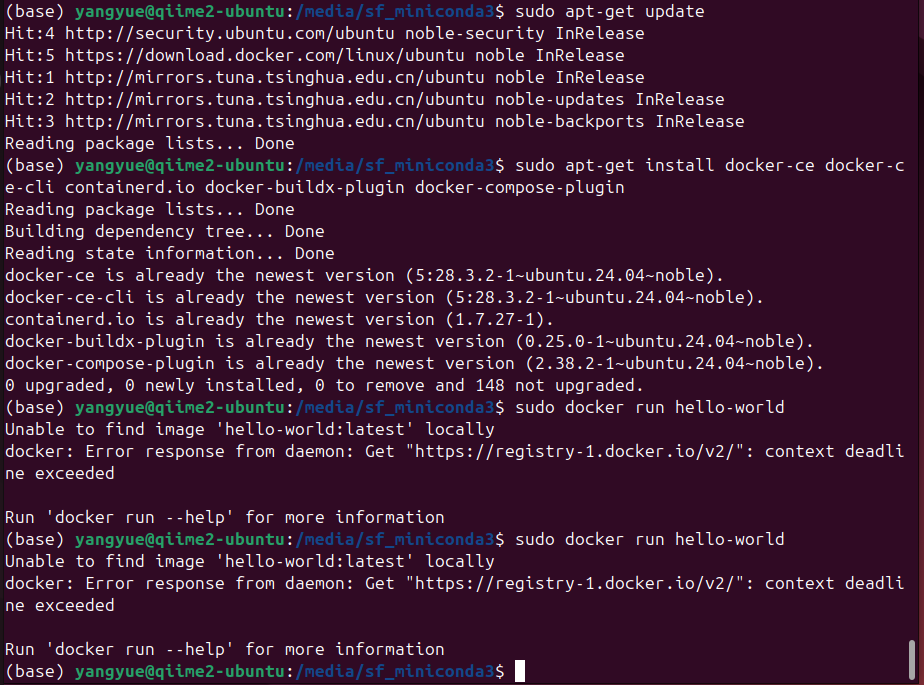Click the 'Reading state information... Done' line
Image resolution: width=924 pixels, height=685 pixels.
pyautogui.click(x=170, y=253)
